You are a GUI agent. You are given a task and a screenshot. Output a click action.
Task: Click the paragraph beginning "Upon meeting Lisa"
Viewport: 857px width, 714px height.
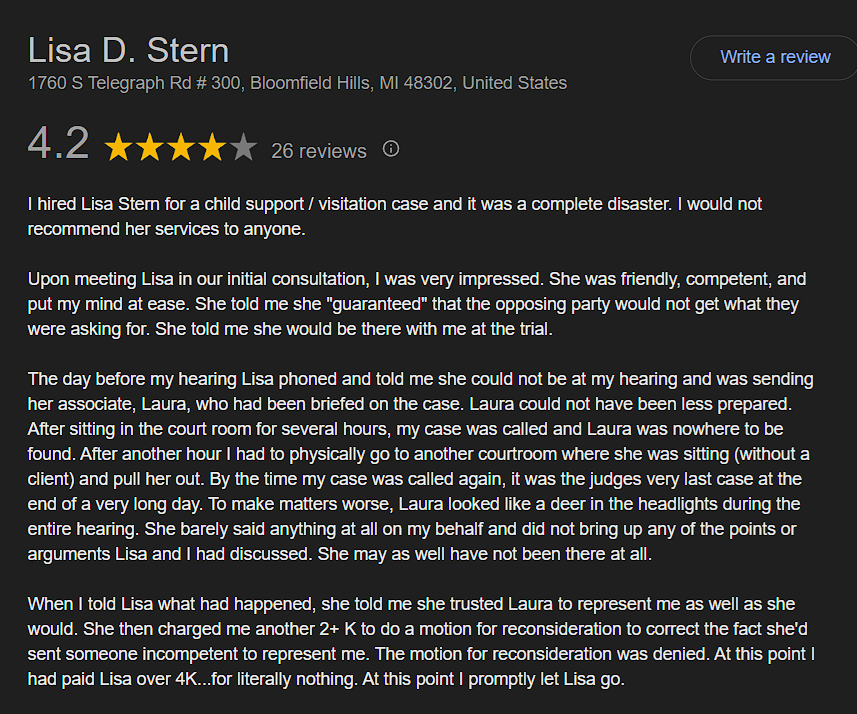pyautogui.click(x=416, y=303)
